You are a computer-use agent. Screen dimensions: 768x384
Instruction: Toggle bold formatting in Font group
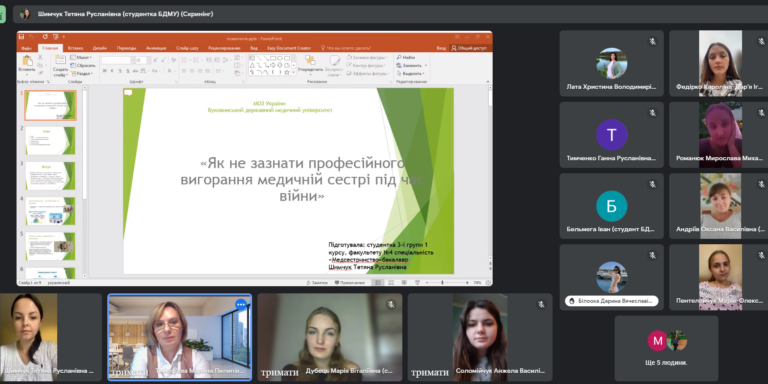105,71
